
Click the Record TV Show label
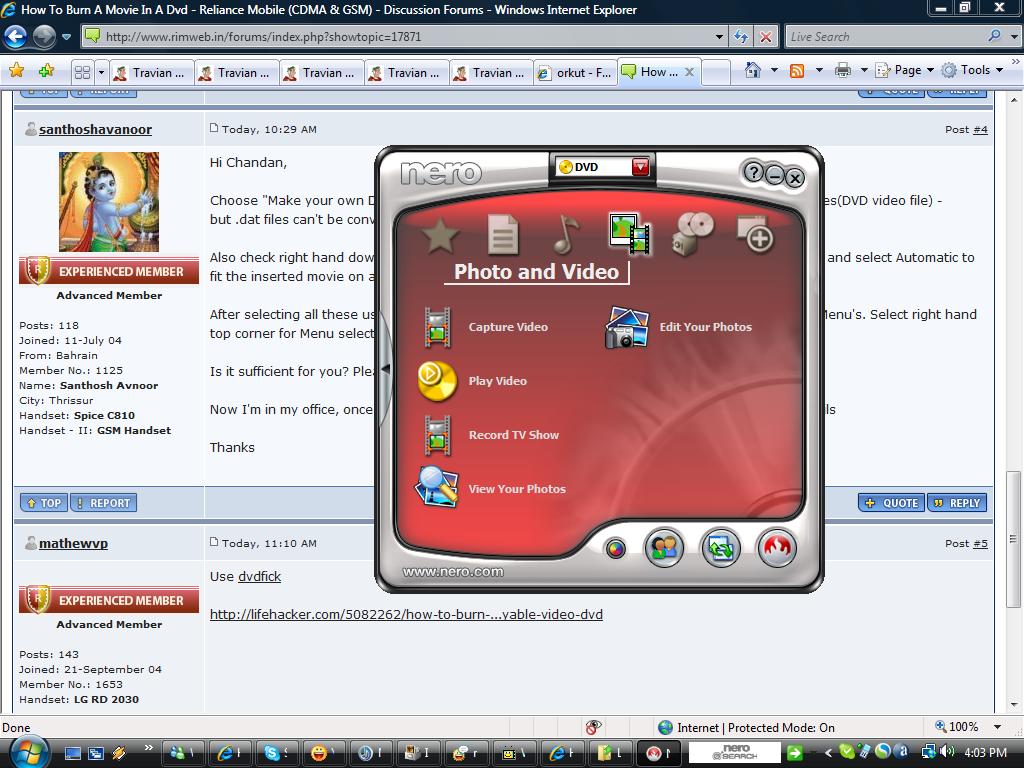click(x=514, y=436)
